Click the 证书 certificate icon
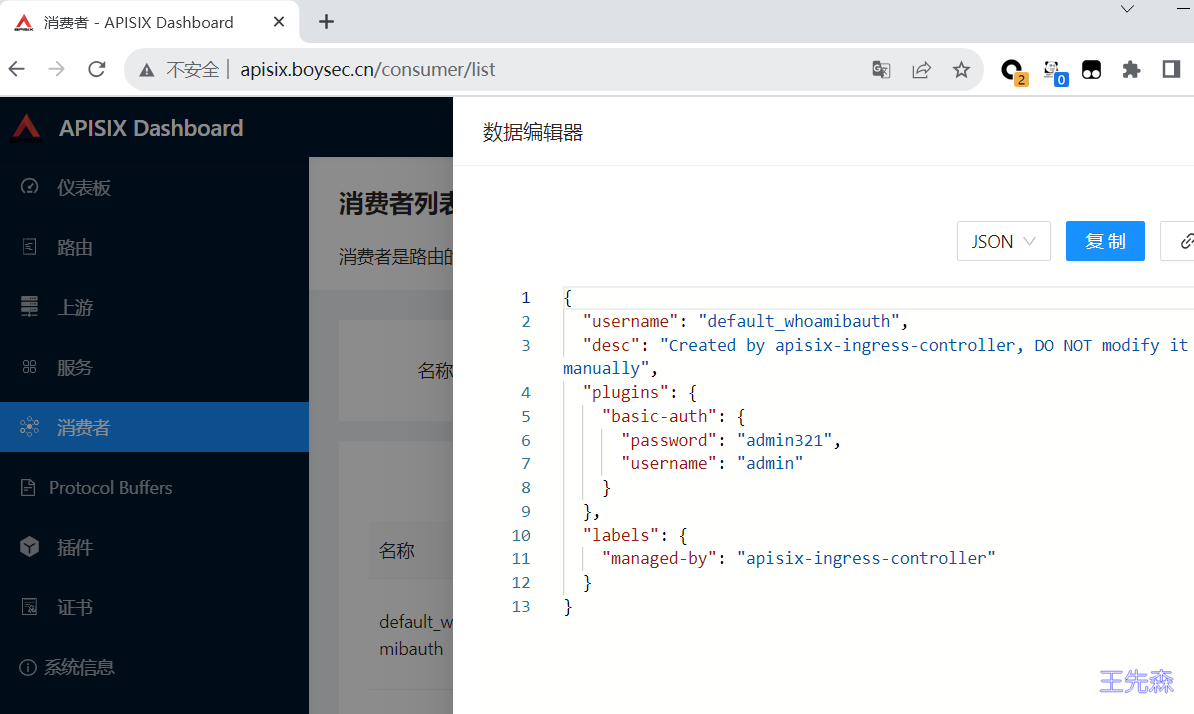The image size is (1194, 714). (30, 607)
